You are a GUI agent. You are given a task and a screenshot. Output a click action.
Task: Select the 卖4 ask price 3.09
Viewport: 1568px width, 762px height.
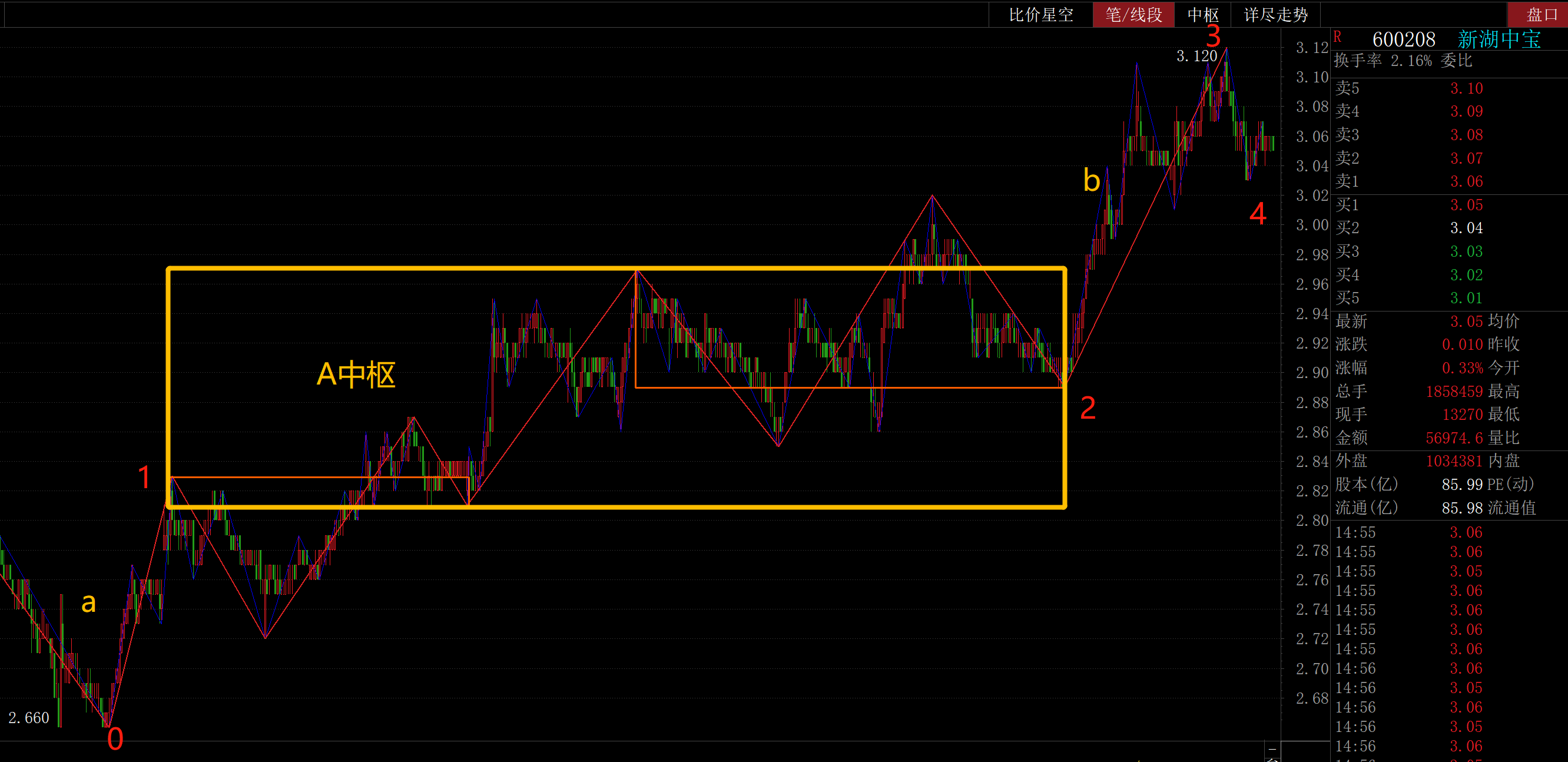[x=1466, y=111]
